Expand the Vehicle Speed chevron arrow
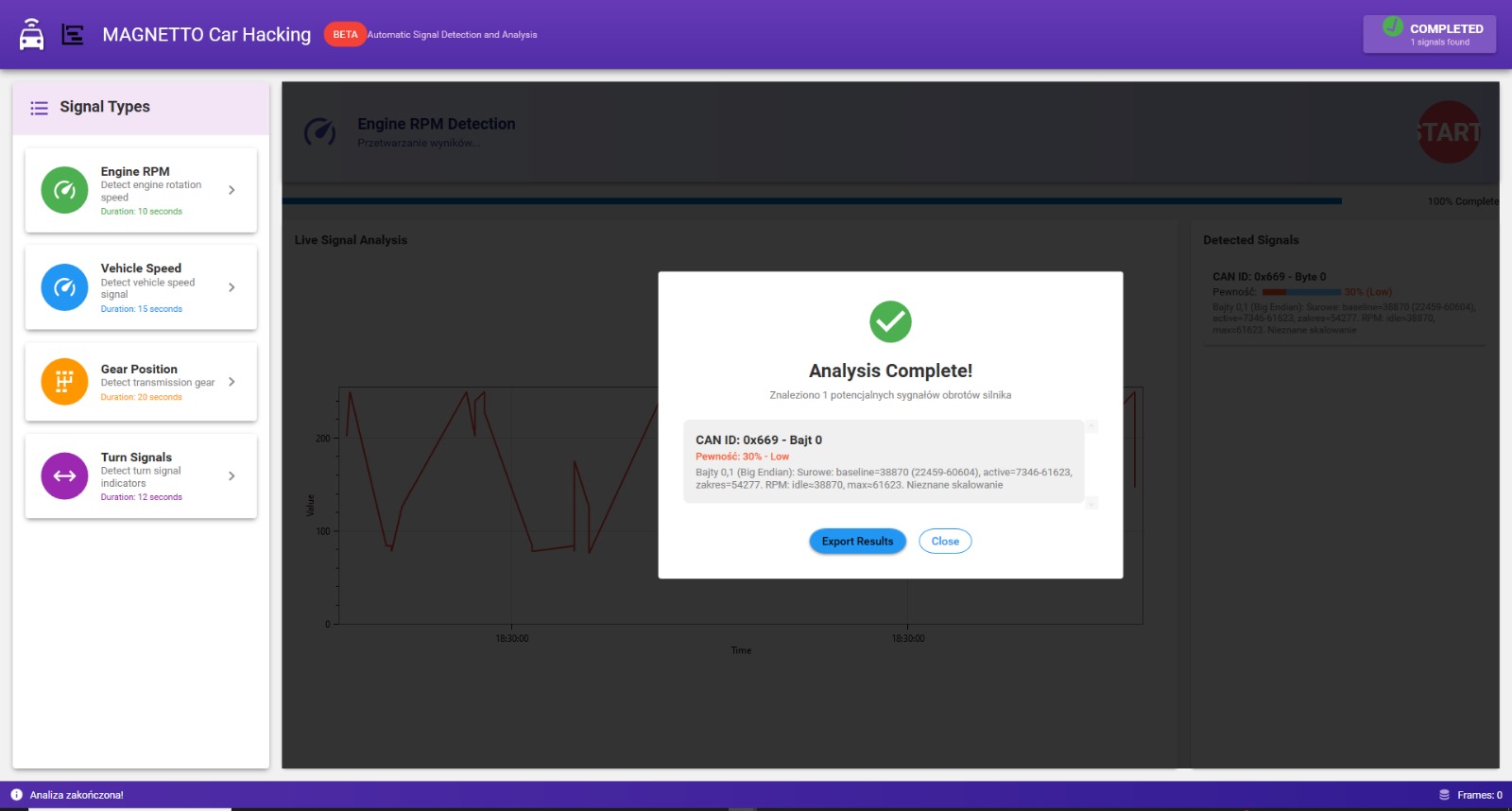The image size is (1512, 811). tap(232, 287)
